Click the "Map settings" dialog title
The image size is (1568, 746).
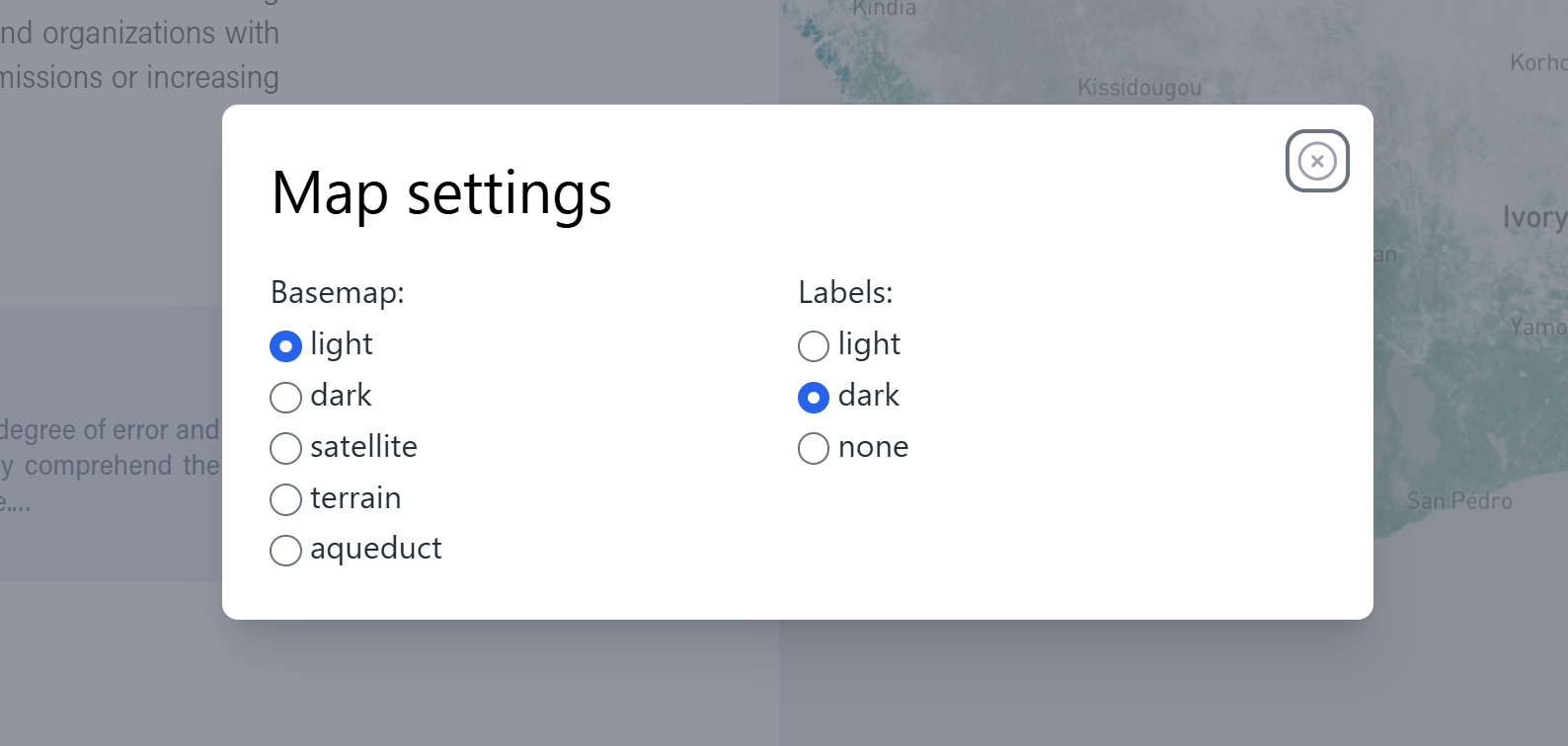click(x=441, y=193)
